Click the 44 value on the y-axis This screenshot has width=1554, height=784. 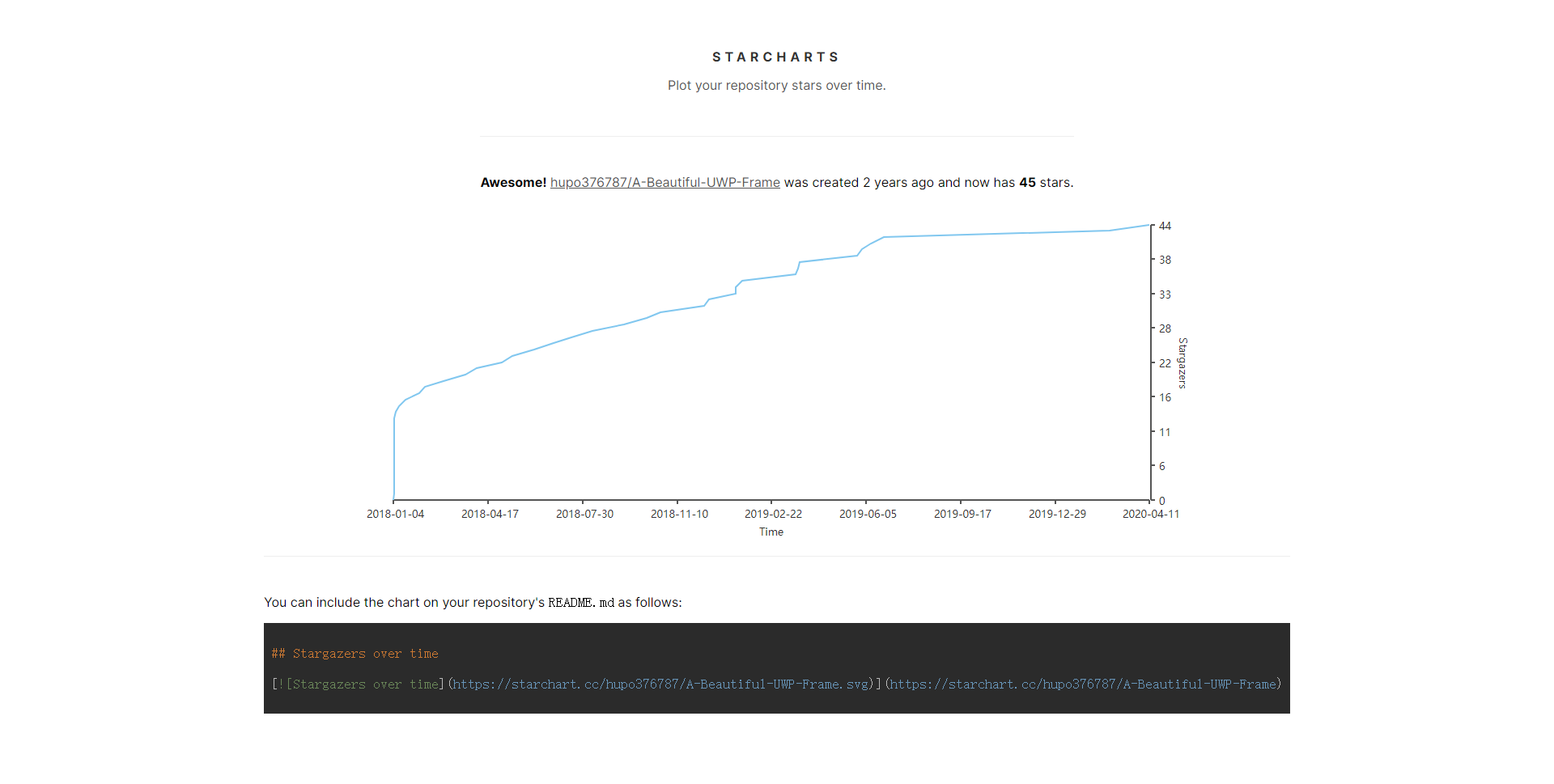1165,227
